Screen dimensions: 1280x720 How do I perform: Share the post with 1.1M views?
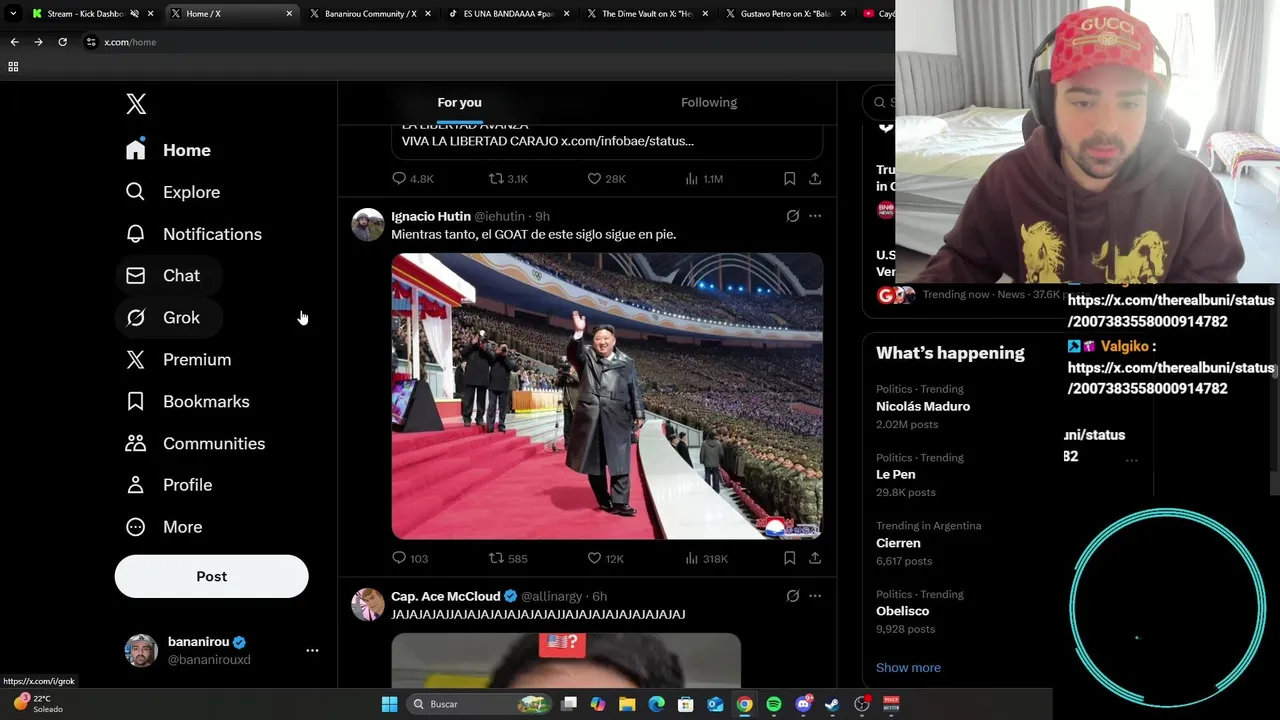815,178
